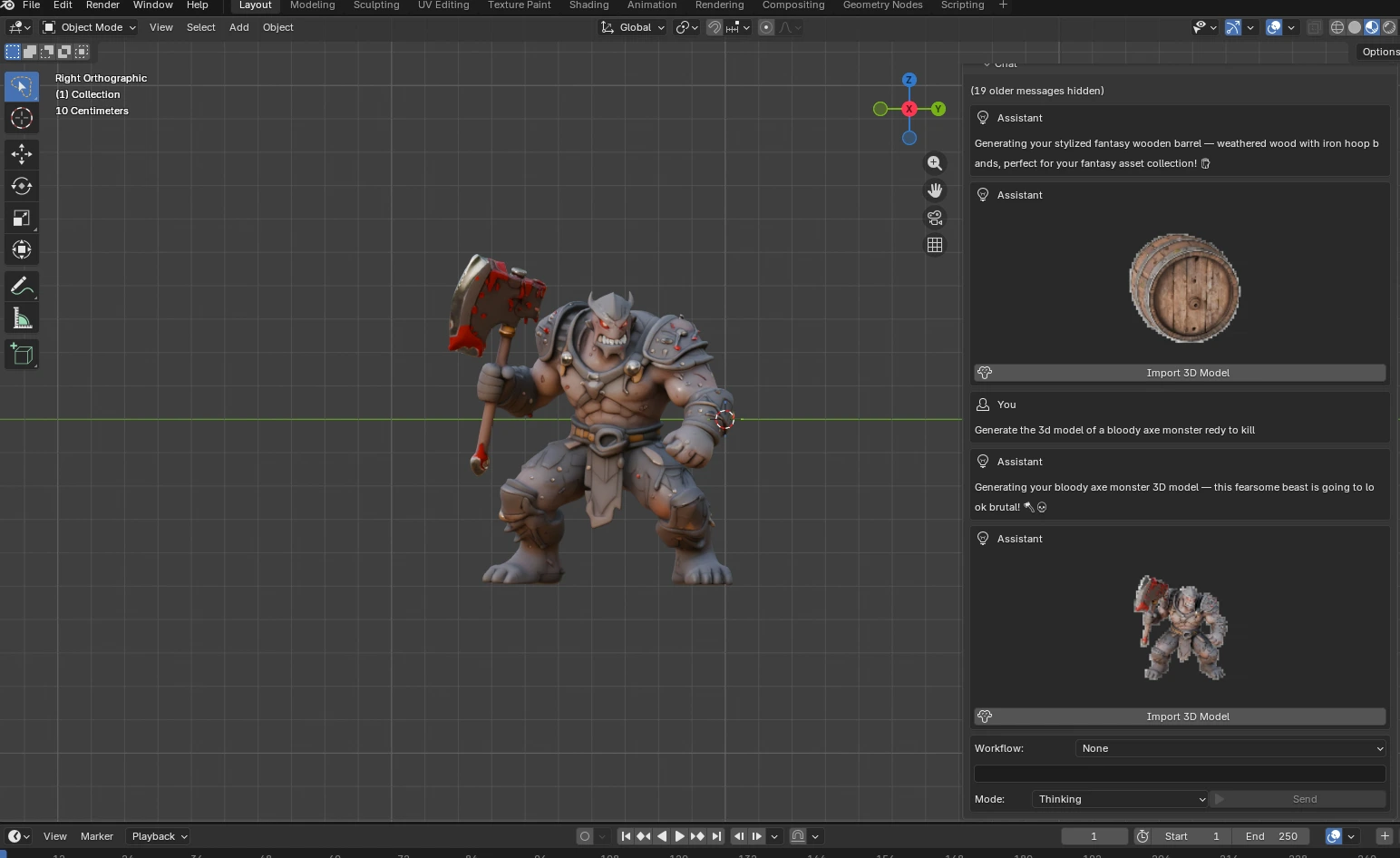Expand gizmo visibility options arrow
The width and height of the screenshot is (1400, 858).
pos(1250,27)
